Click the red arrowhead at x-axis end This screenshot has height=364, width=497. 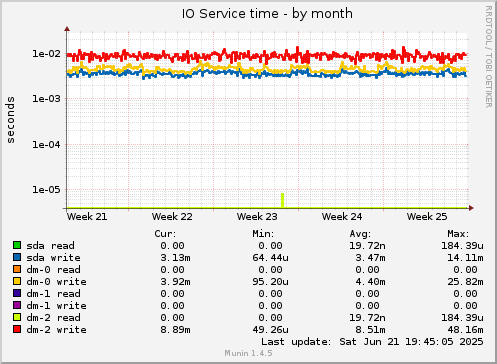click(471, 208)
